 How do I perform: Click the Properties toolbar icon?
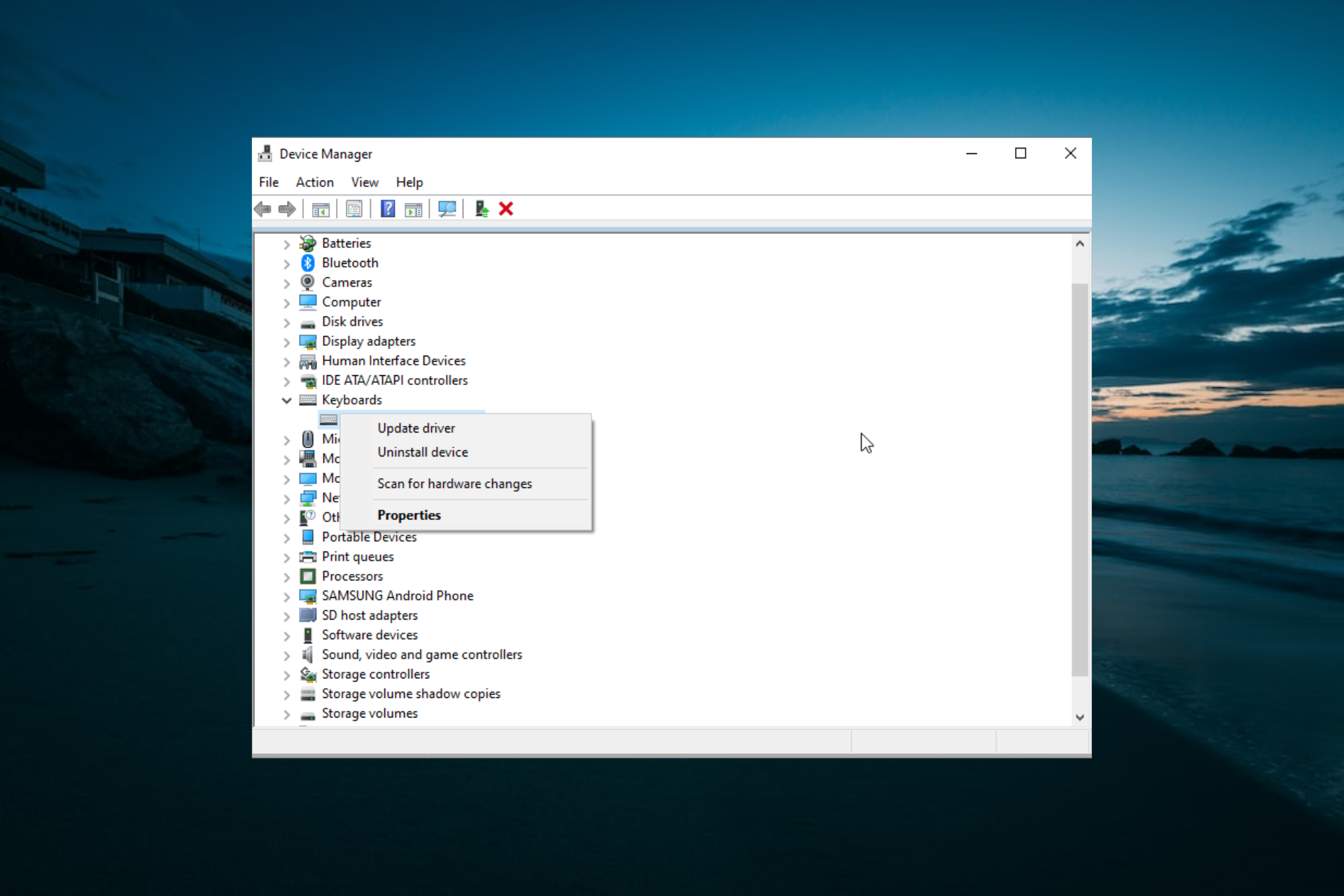coord(354,209)
